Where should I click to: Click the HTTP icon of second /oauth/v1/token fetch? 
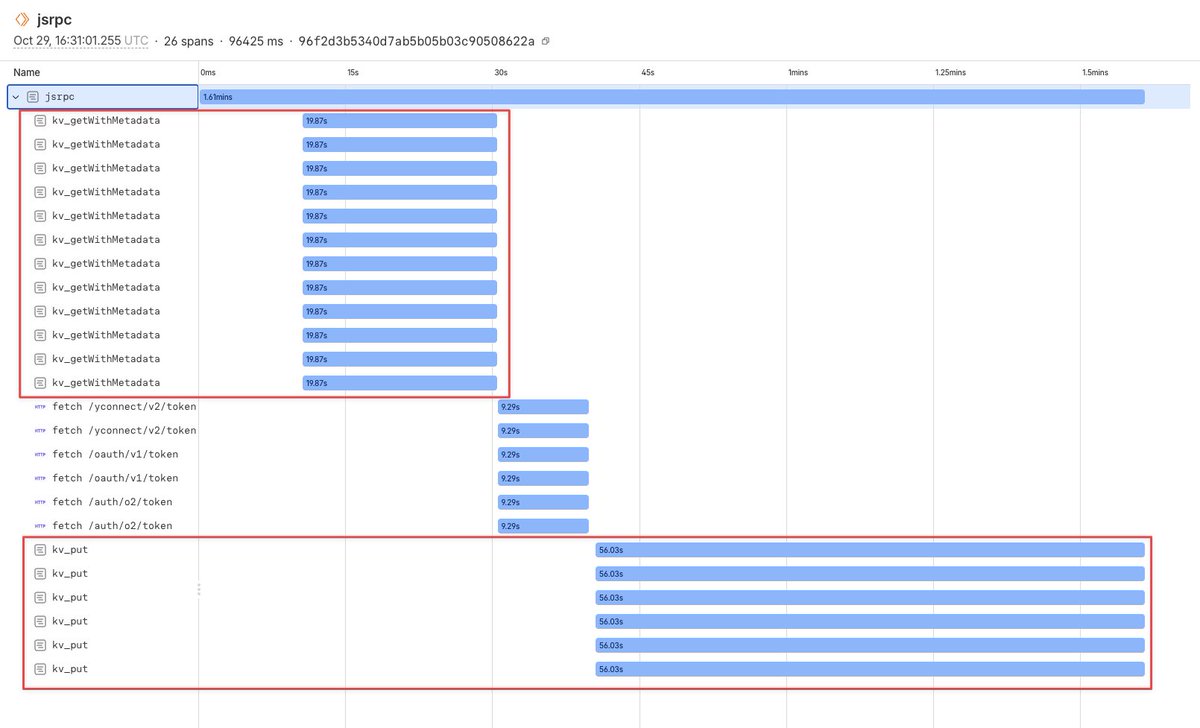[40, 478]
